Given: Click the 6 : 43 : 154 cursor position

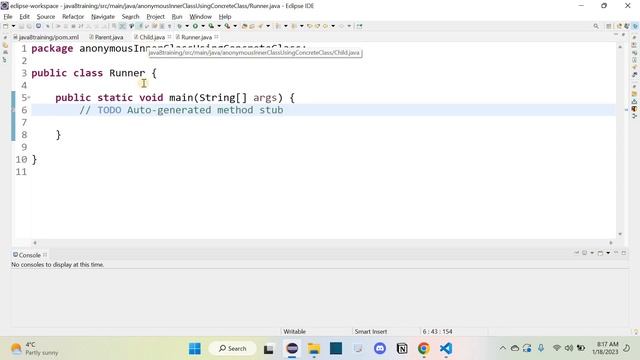Looking at the screenshot, I should 437,331.
